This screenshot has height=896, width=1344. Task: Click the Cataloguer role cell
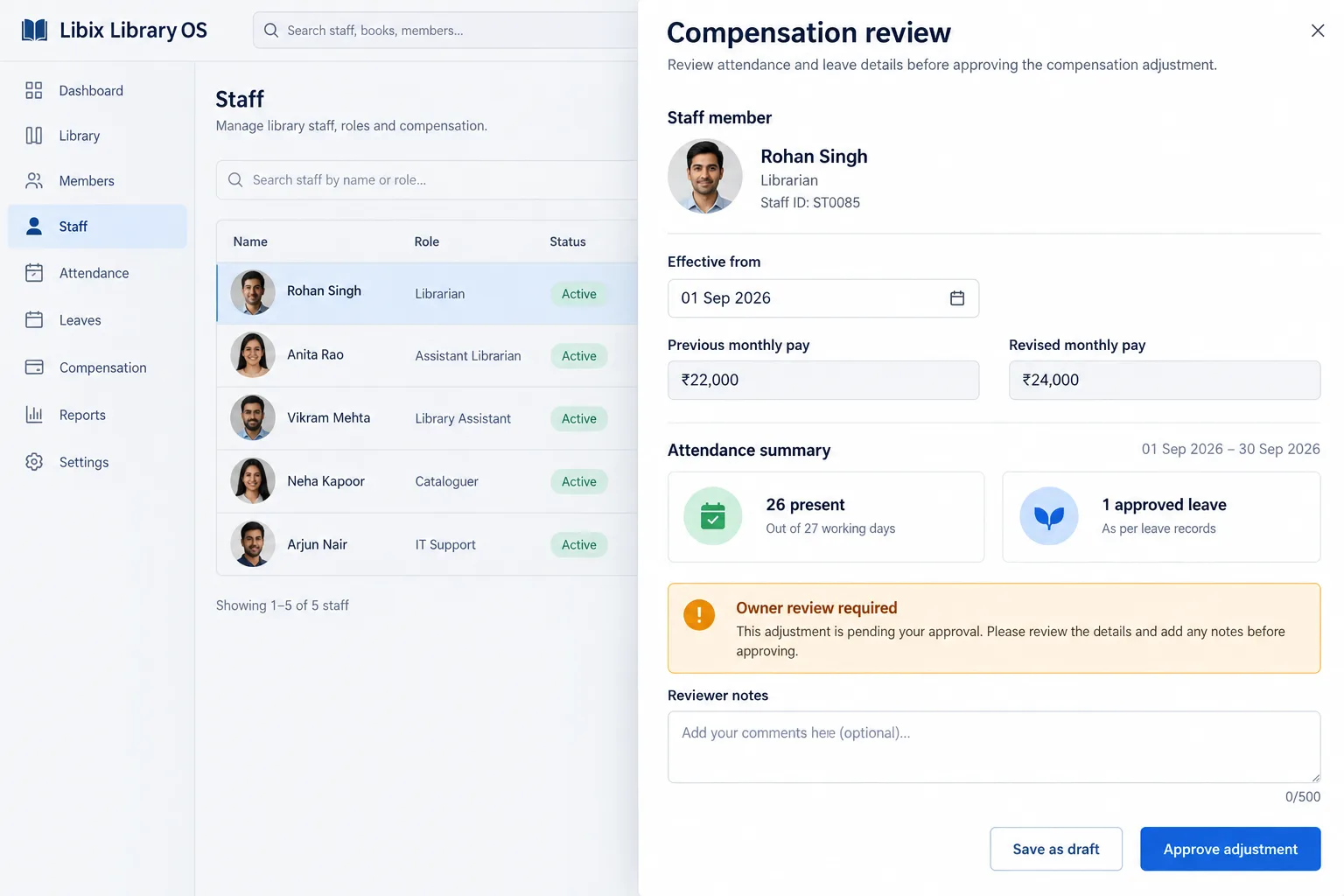[447, 481]
